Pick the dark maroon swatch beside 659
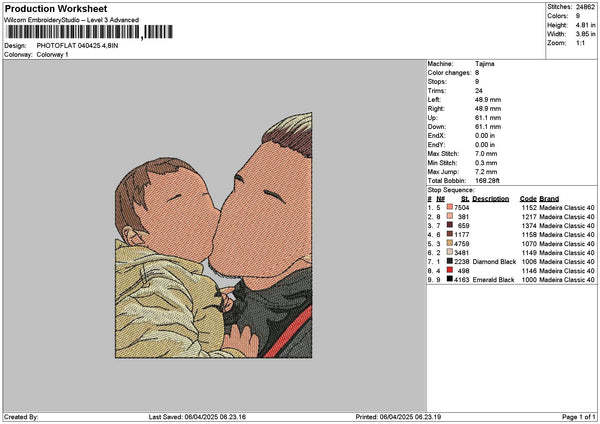Image resolution: width=600 pixels, height=424 pixels. [x=450, y=225]
